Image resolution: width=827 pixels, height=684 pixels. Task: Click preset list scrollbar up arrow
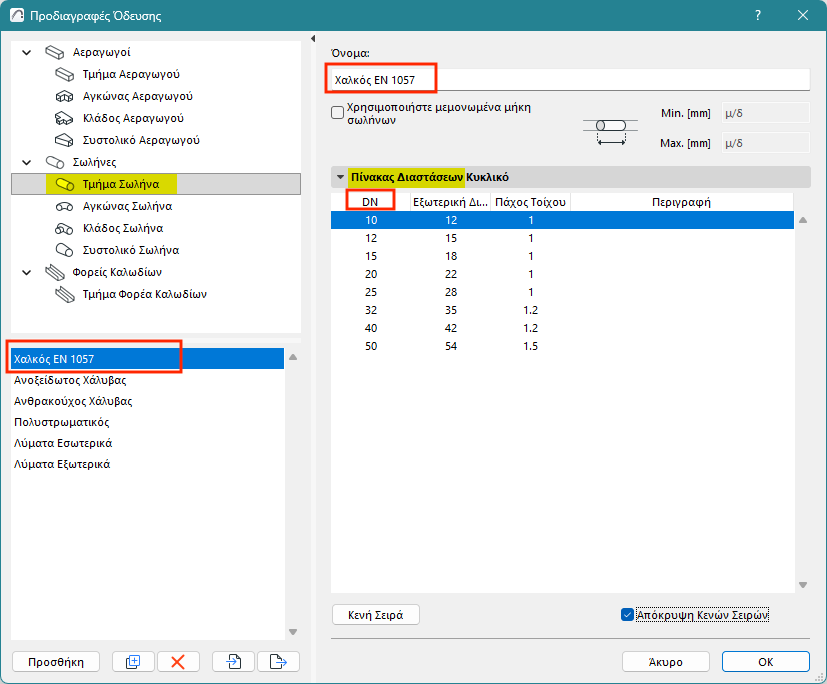[293, 357]
